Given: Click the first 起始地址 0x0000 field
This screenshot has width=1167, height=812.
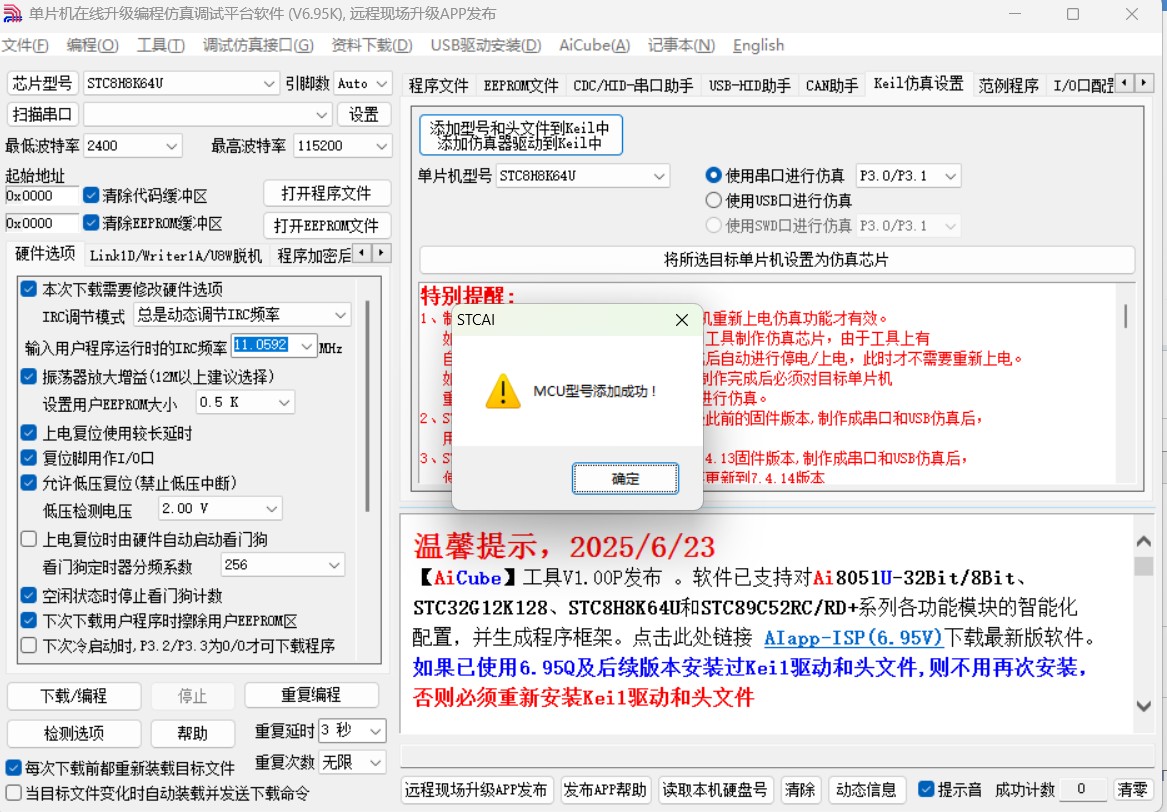Looking at the screenshot, I should (x=41, y=196).
